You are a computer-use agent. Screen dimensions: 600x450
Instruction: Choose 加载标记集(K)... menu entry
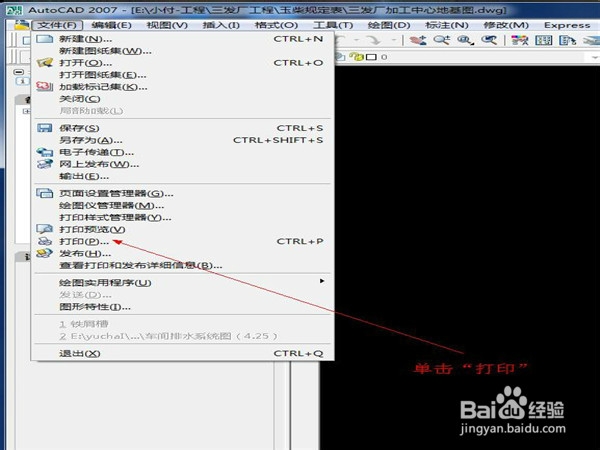pyautogui.click(x=183, y=87)
